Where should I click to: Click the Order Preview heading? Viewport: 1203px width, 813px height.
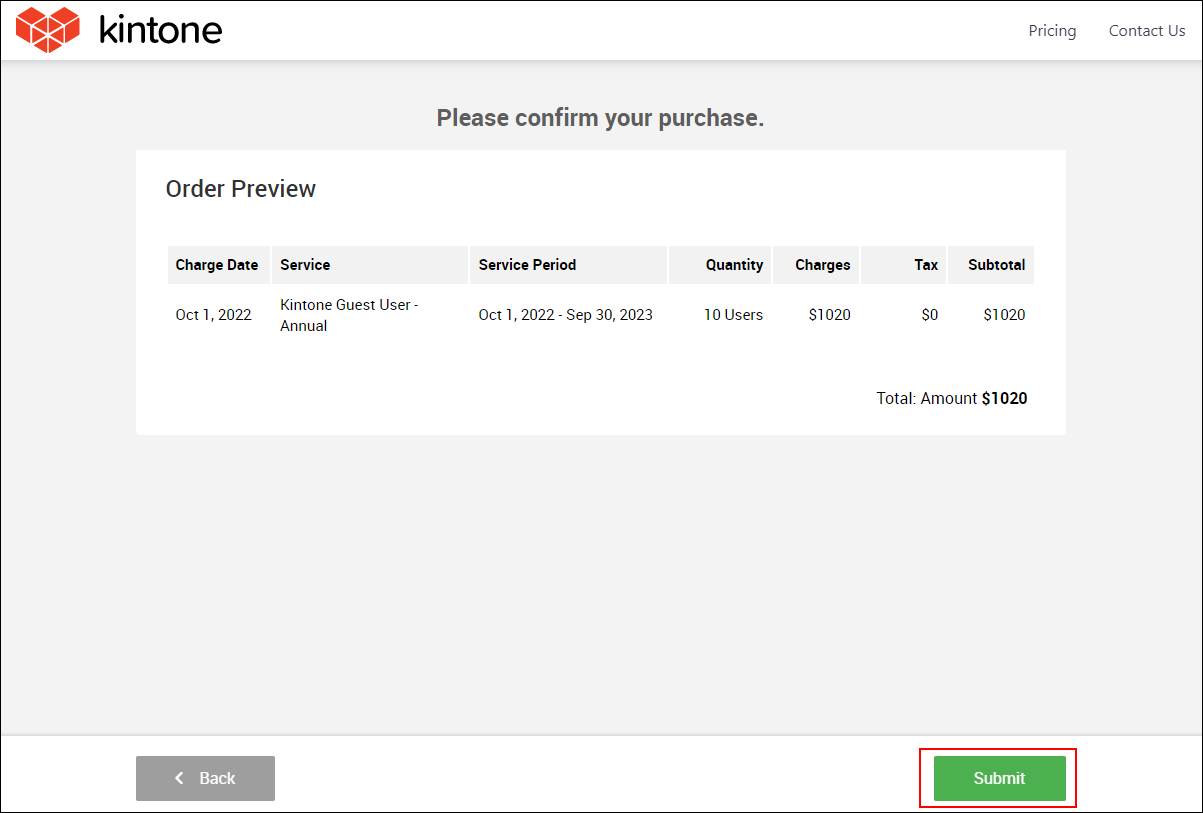(x=241, y=189)
